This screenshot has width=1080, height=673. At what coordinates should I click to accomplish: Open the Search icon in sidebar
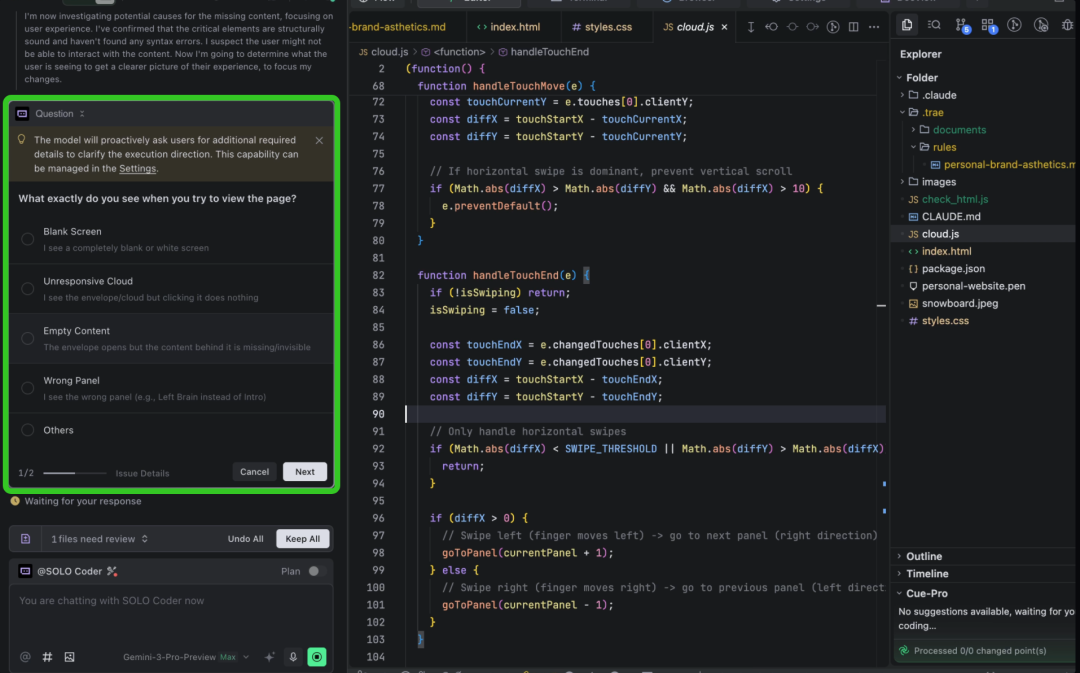934,25
